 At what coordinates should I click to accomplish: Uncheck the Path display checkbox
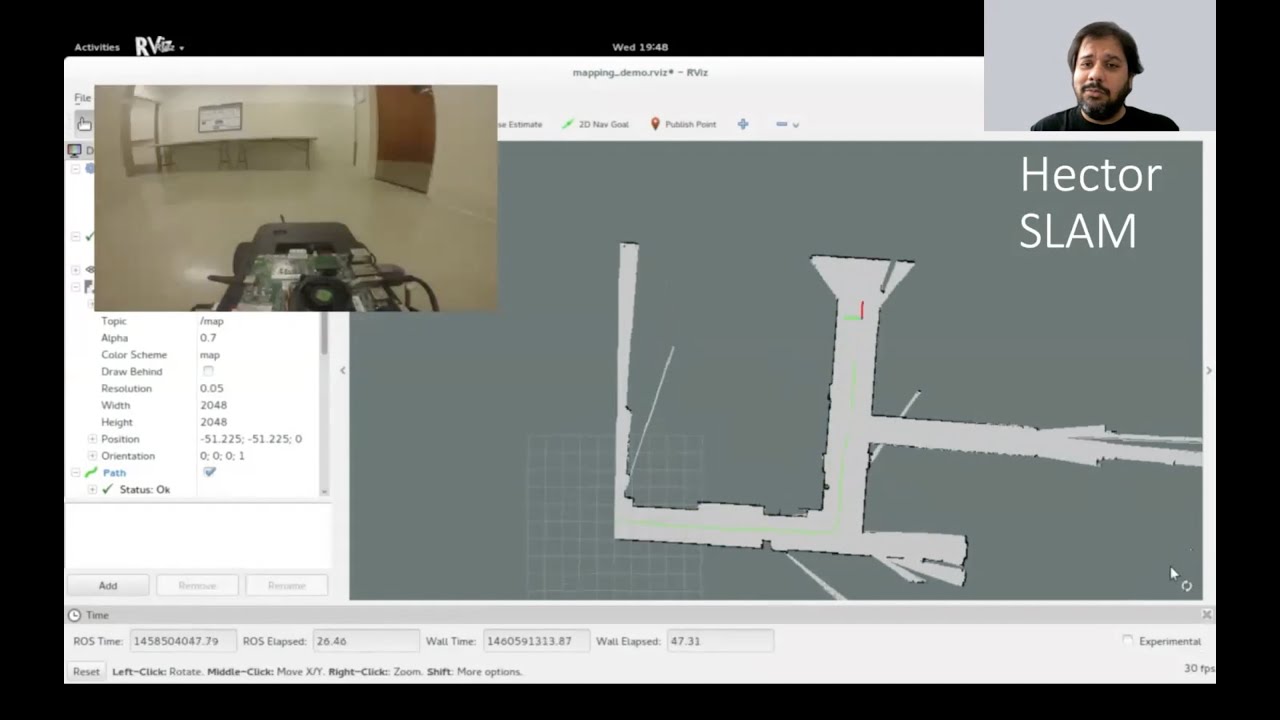tap(209, 472)
